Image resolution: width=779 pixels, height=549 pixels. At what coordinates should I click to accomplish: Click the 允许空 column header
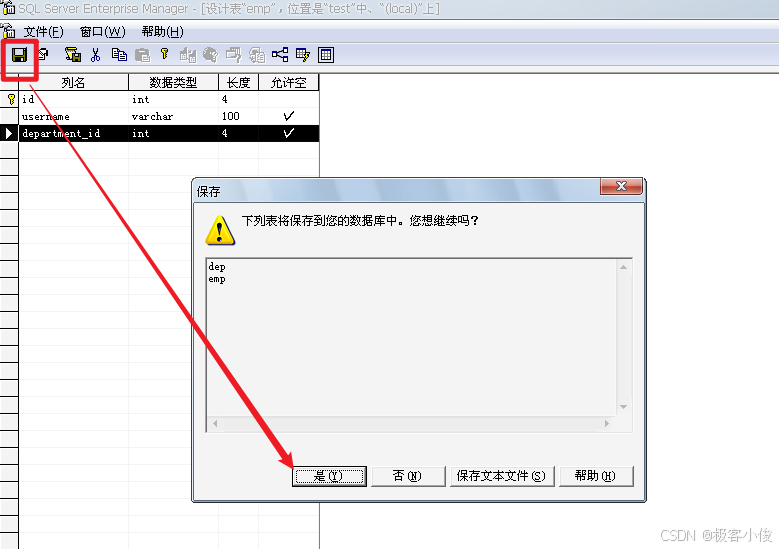(x=289, y=82)
